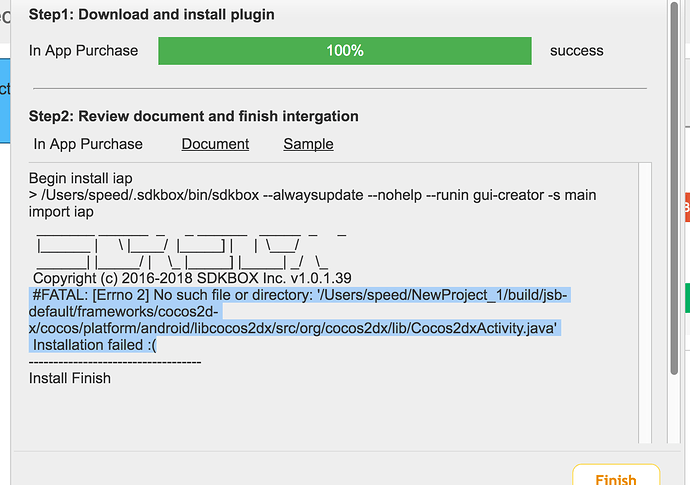
Task: Click 'In App Purchase' label beside Document link
Action: coord(88,144)
